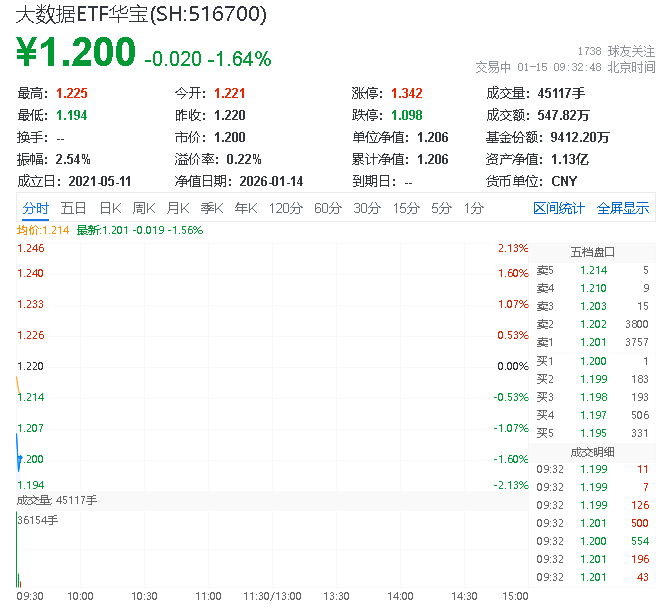Select the 1分 interval tab

point(474,208)
